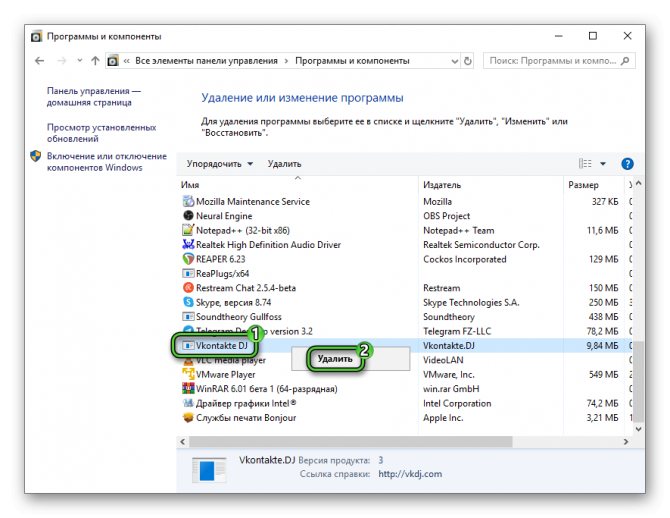Open the Упорядочить menu
This screenshot has width=670, height=518.
click(220, 164)
